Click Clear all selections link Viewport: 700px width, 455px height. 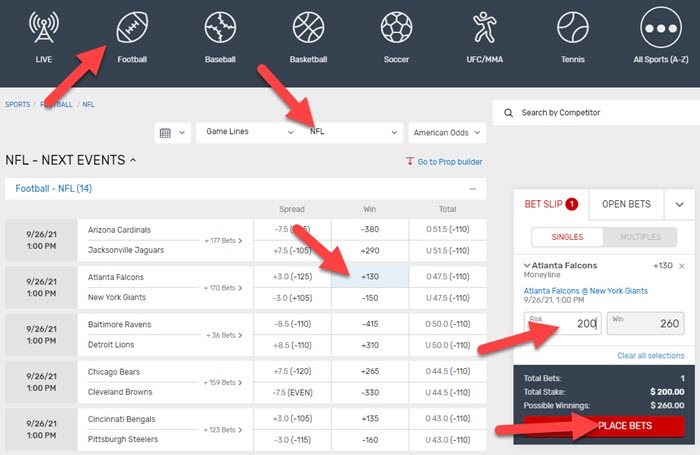[x=650, y=356]
